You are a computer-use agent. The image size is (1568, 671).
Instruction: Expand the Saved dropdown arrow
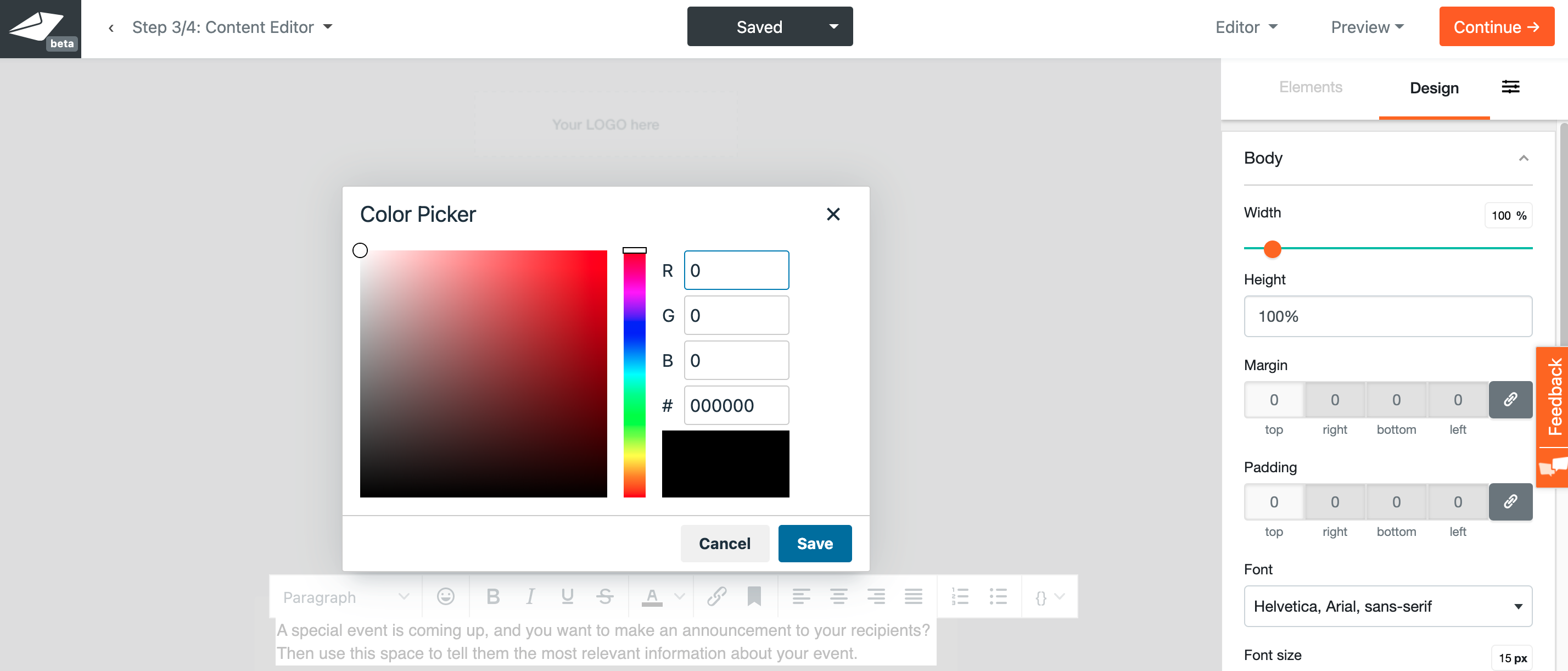[x=833, y=27]
